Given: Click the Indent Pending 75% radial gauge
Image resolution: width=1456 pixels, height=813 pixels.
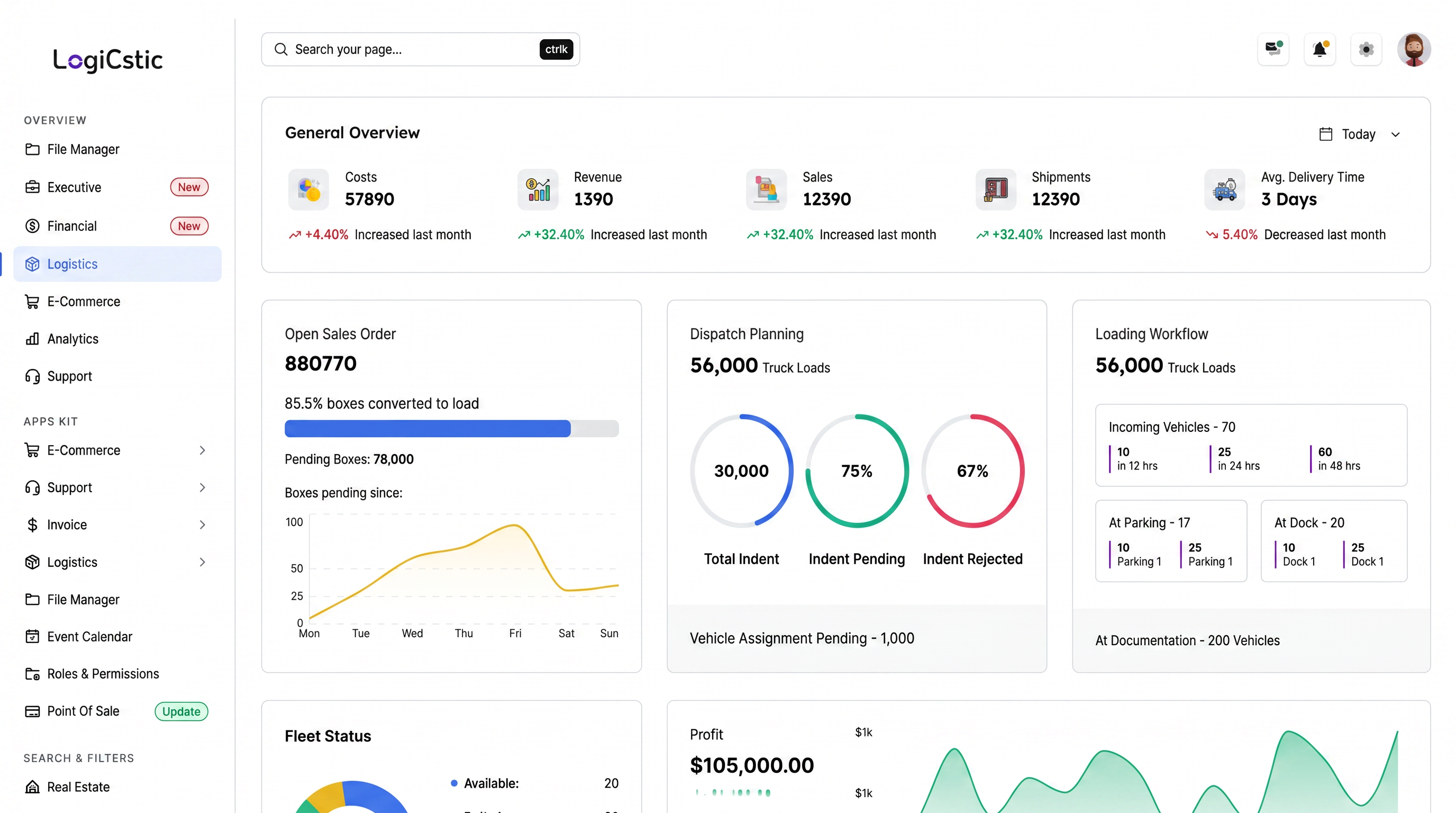Looking at the screenshot, I should (857, 471).
